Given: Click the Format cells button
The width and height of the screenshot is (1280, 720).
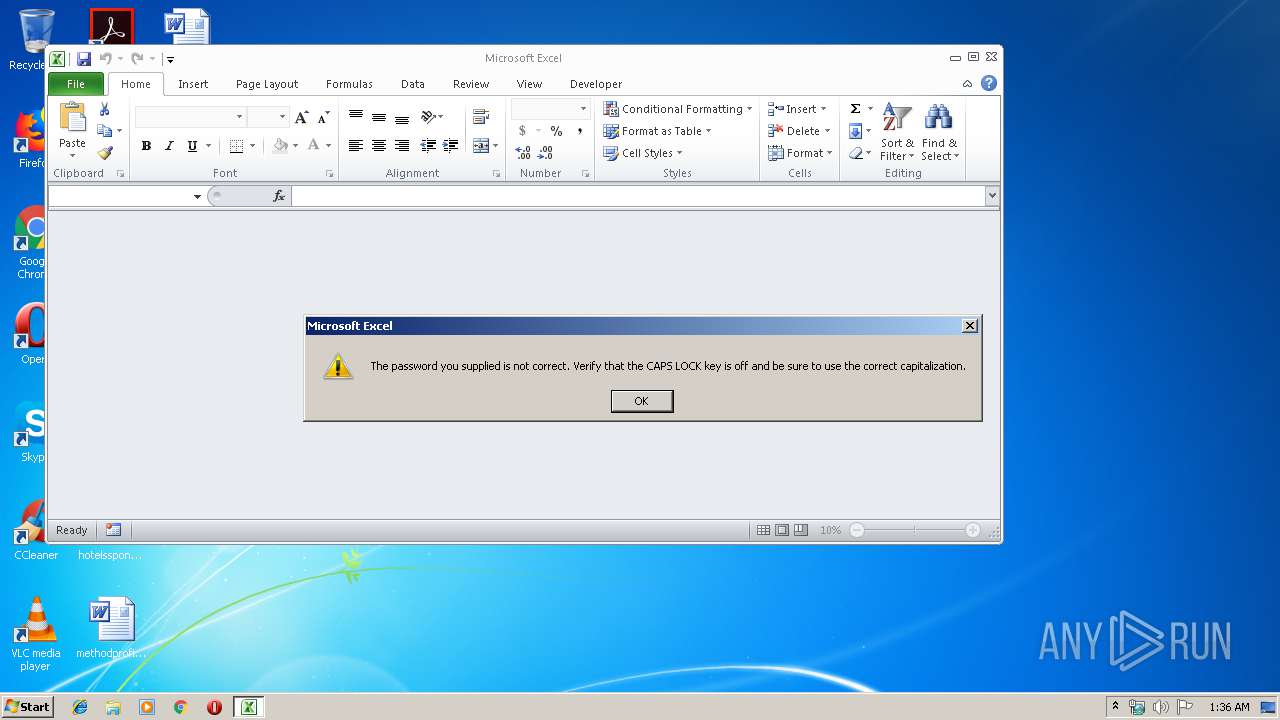Looking at the screenshot, I should point(800,153).
